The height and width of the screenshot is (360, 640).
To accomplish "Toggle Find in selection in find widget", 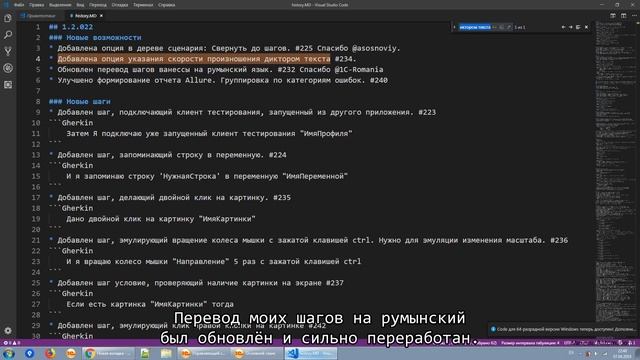I will pos(578,27).
